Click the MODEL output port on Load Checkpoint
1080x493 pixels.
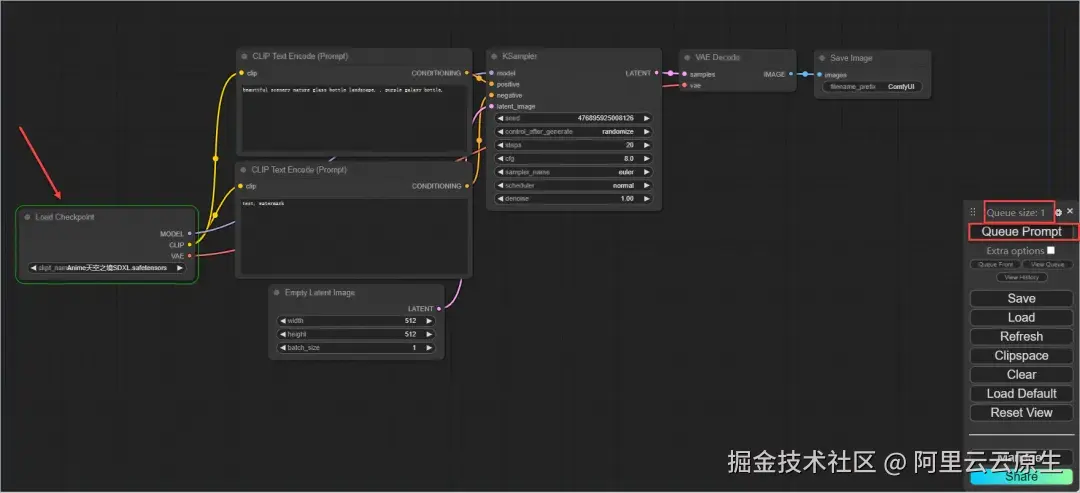point(189,233)
